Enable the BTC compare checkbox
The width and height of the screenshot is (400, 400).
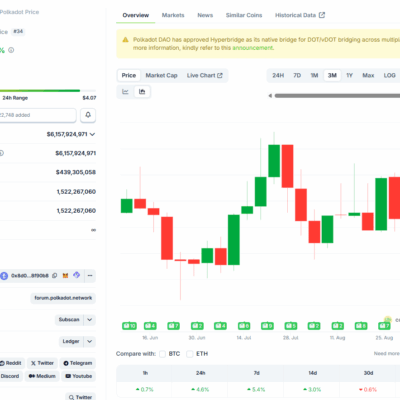(162, 354)
